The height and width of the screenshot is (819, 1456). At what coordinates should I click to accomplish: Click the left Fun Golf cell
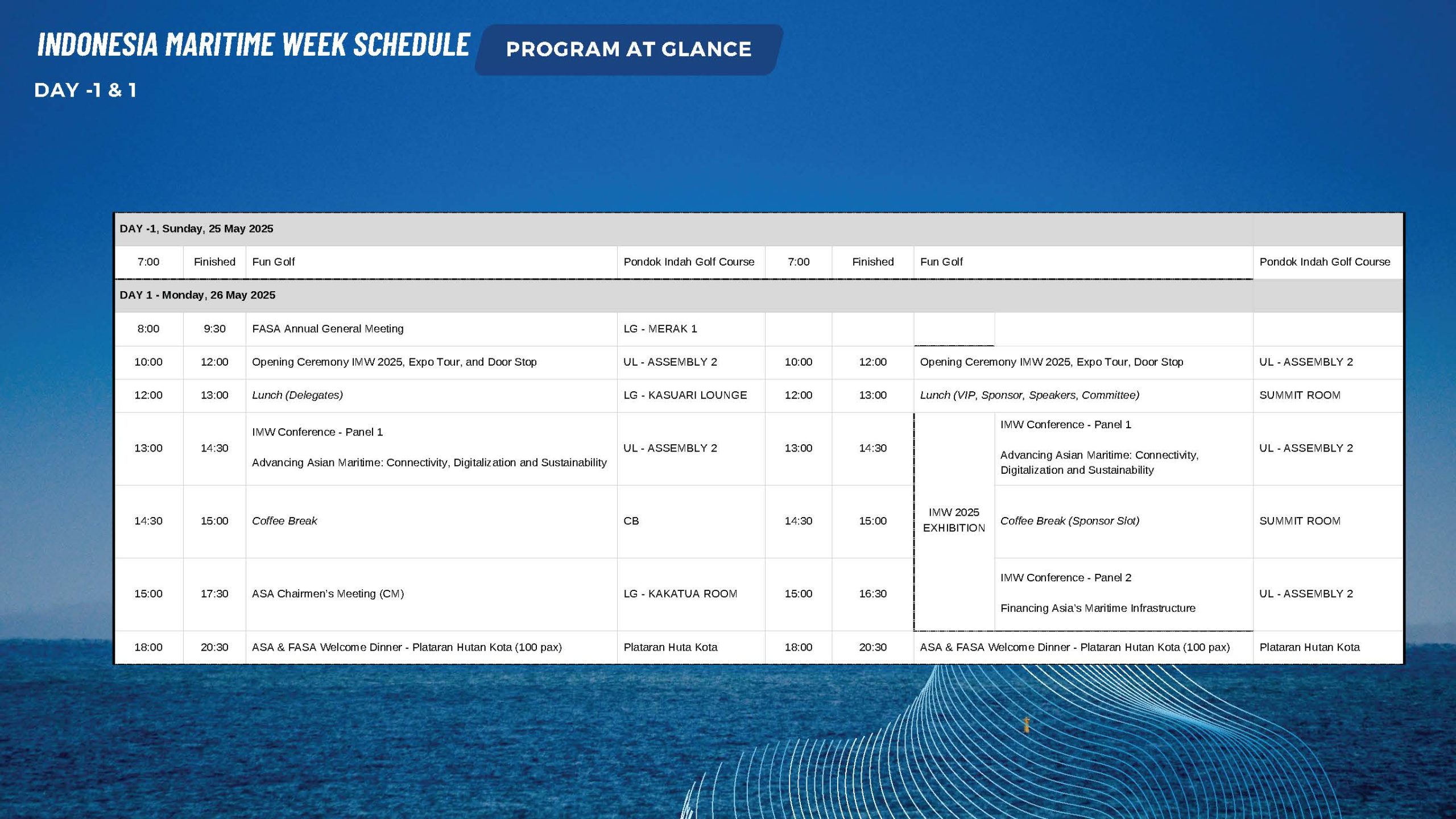(431, 262)
